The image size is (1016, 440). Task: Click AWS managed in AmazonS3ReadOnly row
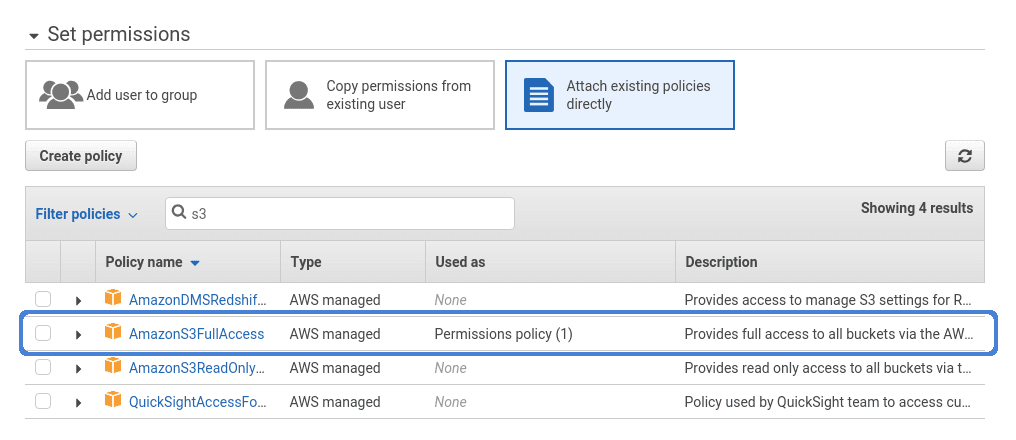coord(335,368)
